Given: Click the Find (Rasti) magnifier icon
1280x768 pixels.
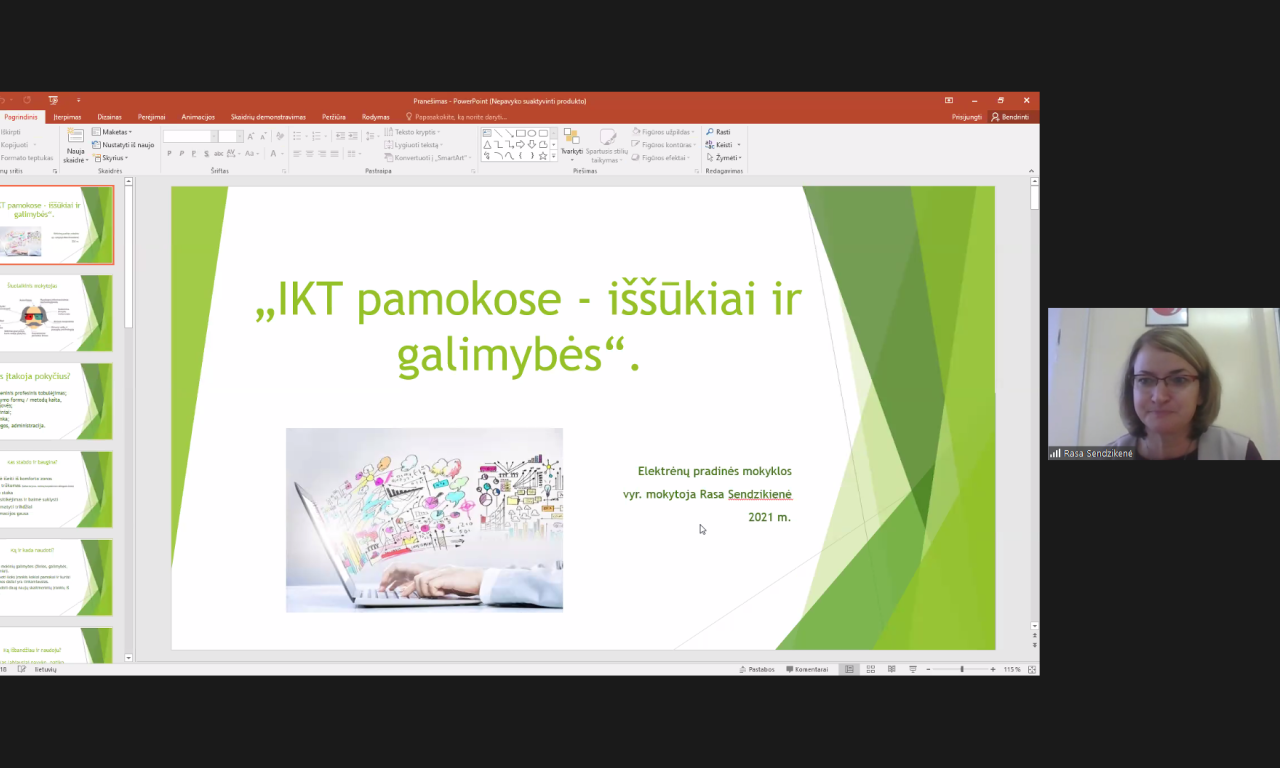Looking at the screenshot, I should point(710,132).
